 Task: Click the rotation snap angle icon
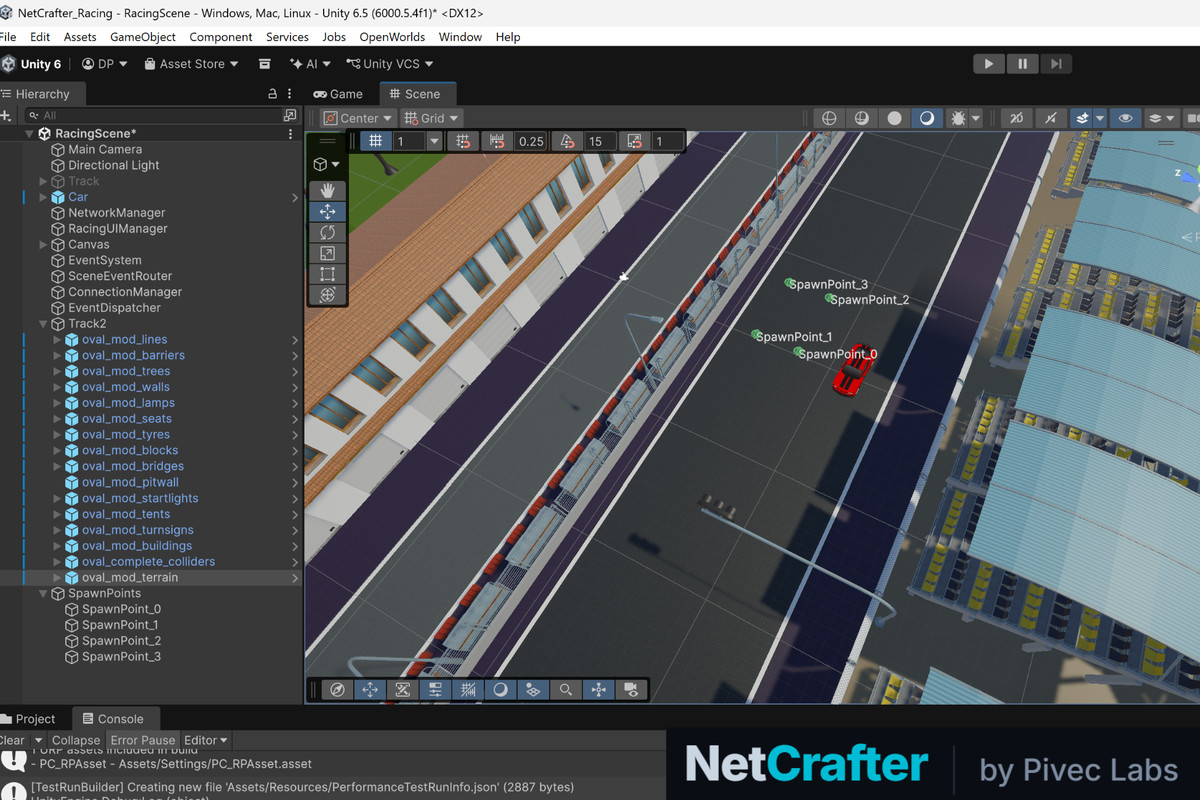(567, 141)
